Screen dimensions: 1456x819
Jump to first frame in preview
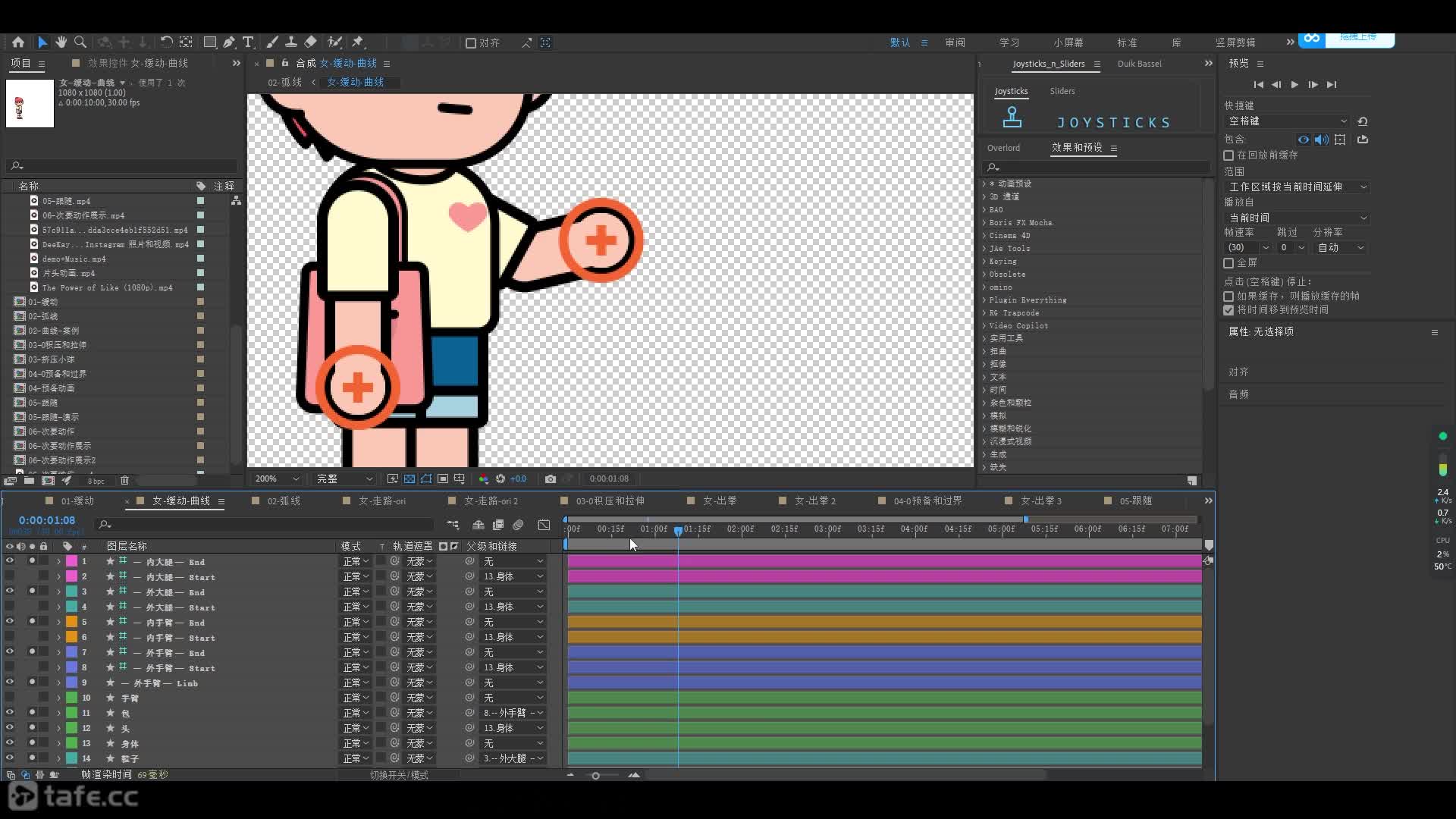1258,84
